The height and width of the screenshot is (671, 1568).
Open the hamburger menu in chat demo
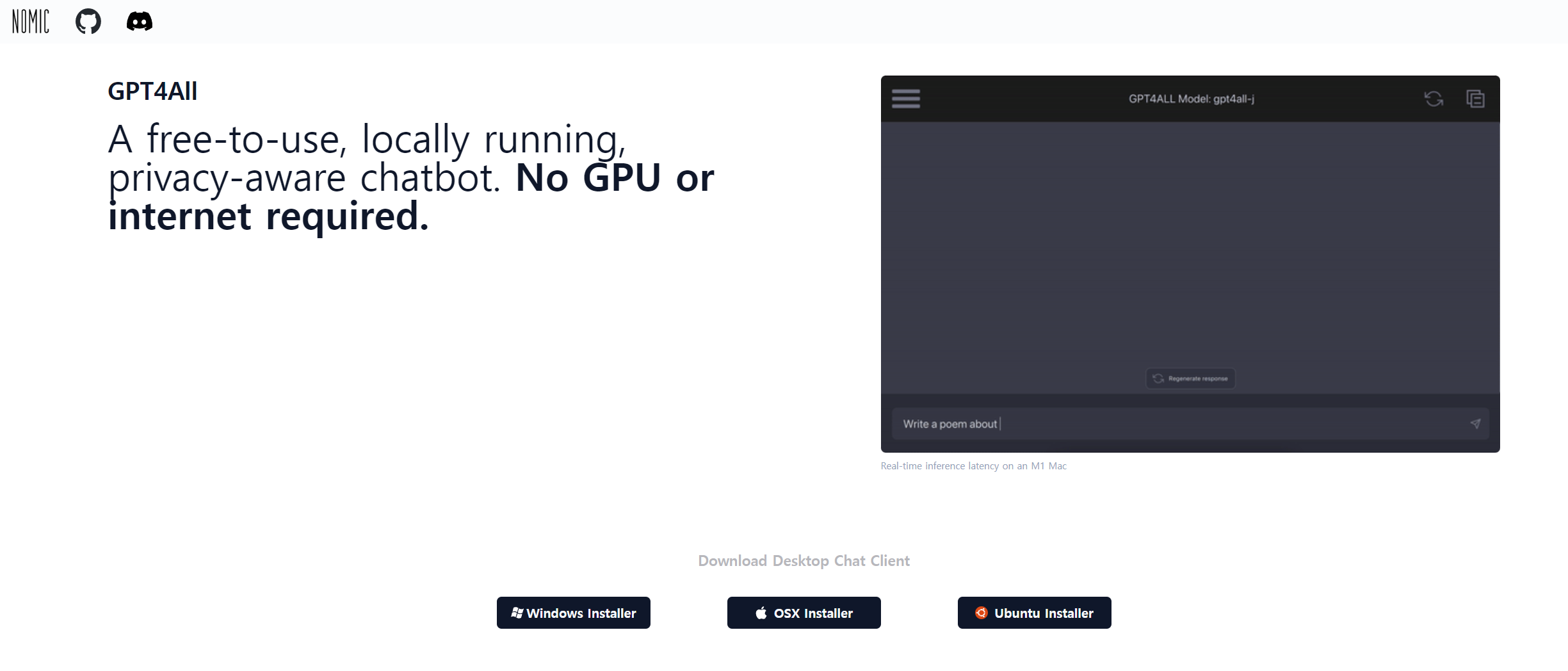(x=906, y=99)
